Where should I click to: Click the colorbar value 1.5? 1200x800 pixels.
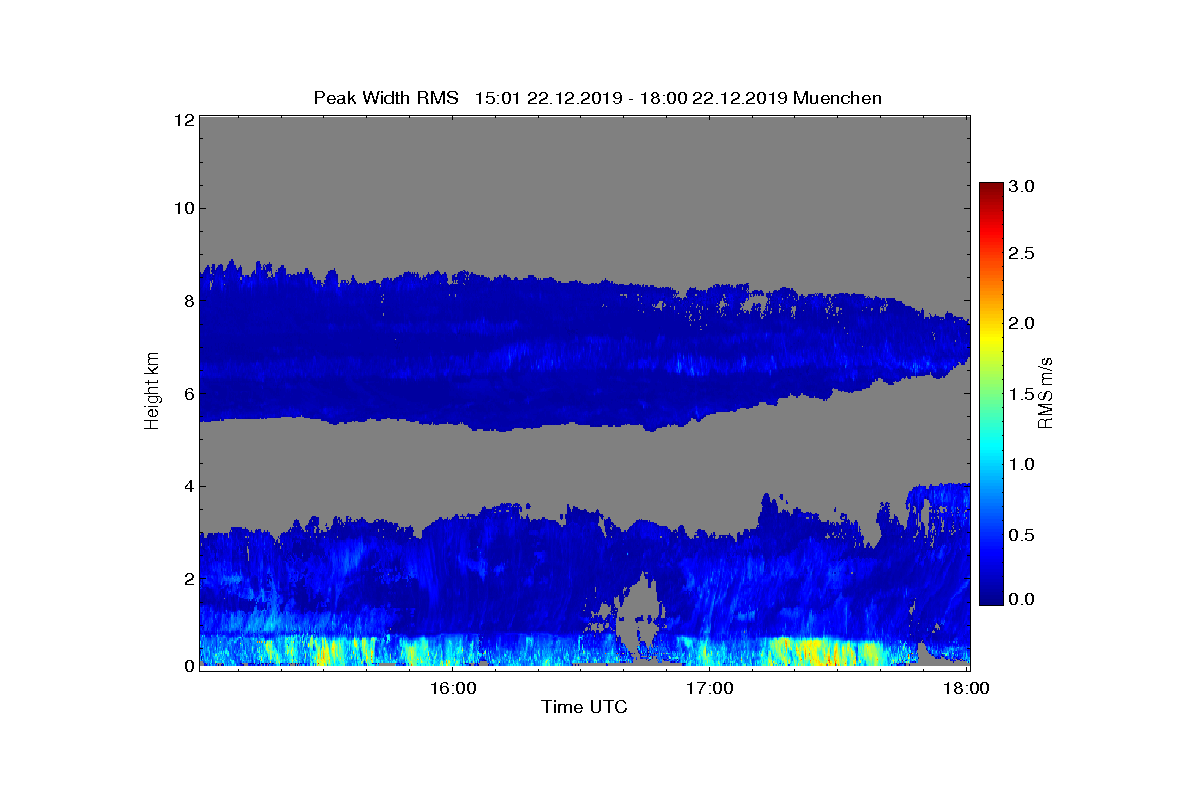(x=1021, y=395)
